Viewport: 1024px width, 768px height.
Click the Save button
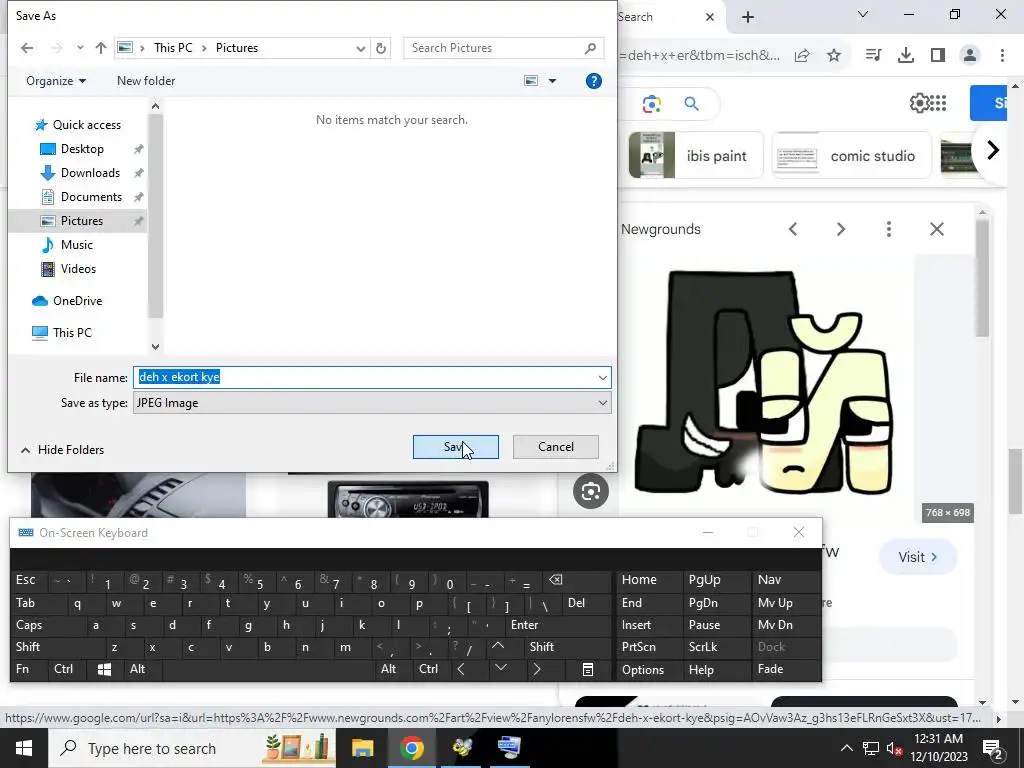(456, 447)
